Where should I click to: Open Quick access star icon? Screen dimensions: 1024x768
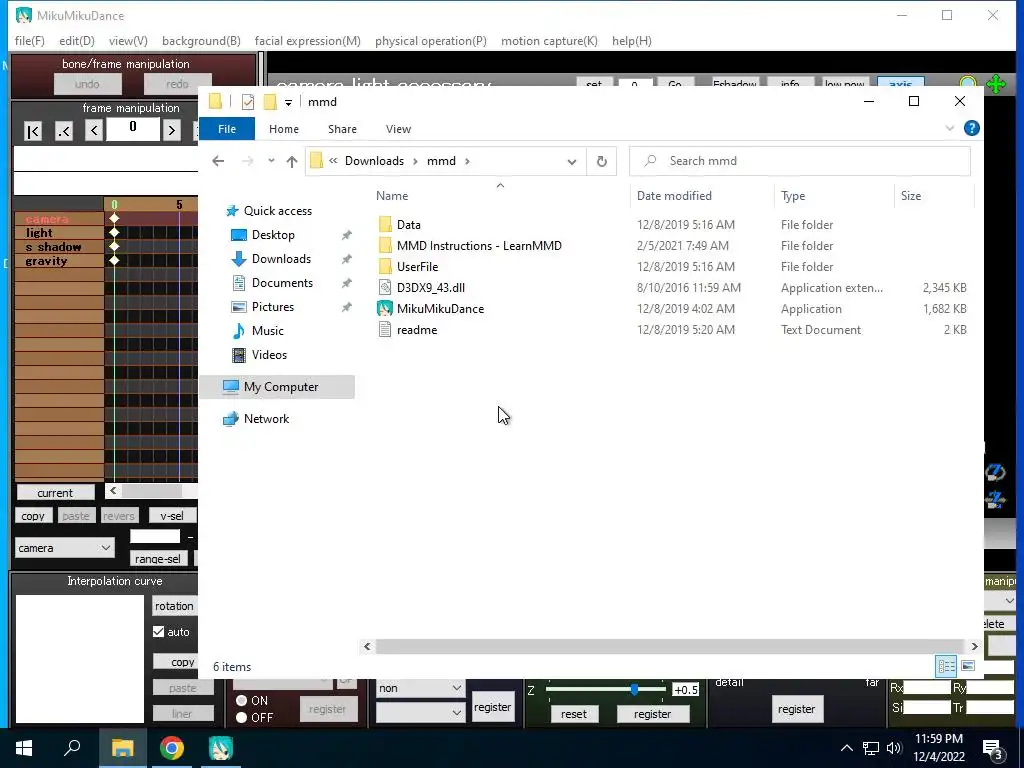pyautogui.click(x=232, y=211)
